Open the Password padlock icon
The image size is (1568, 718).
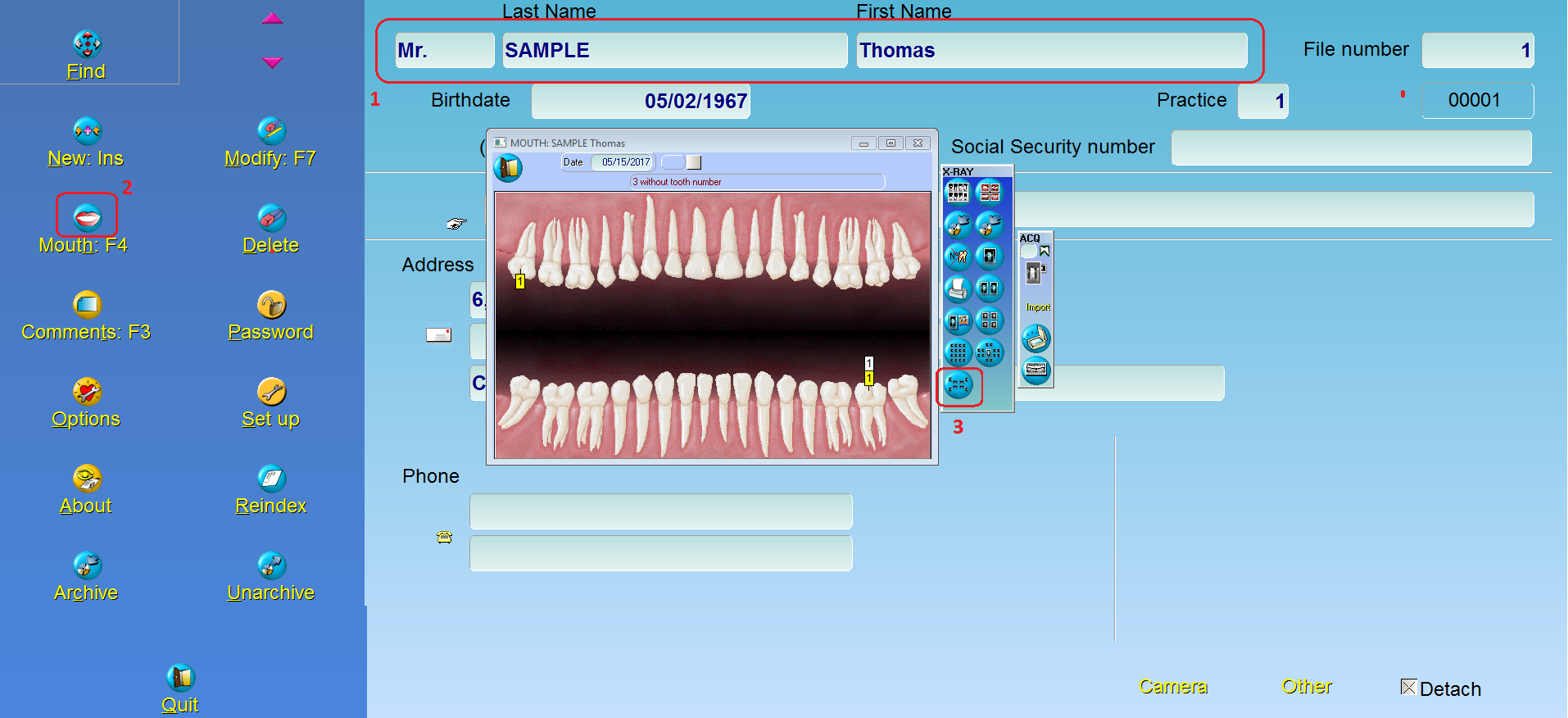point(271,304)
